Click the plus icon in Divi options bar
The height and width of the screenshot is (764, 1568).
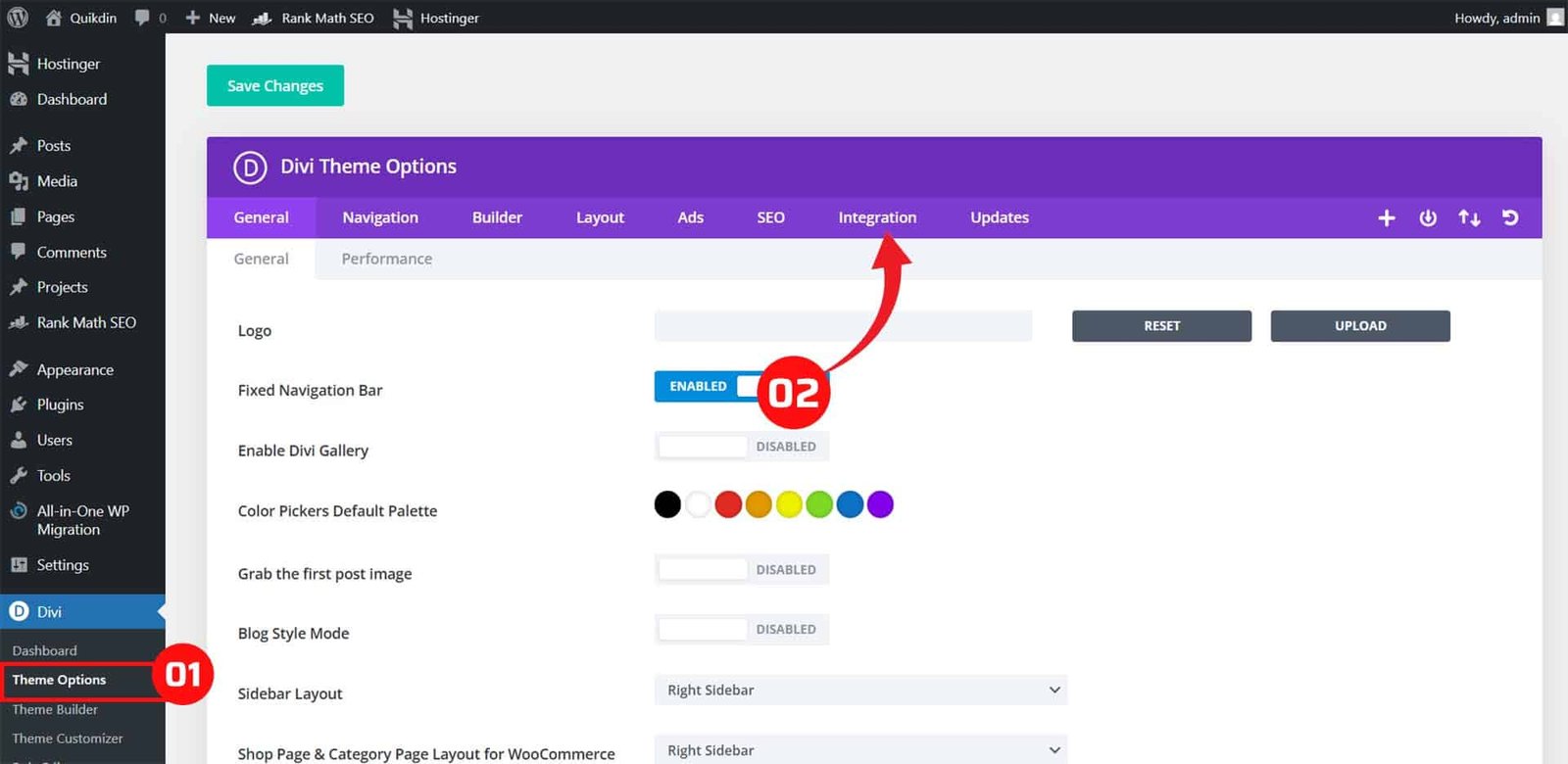click(x=1386, y=217)
